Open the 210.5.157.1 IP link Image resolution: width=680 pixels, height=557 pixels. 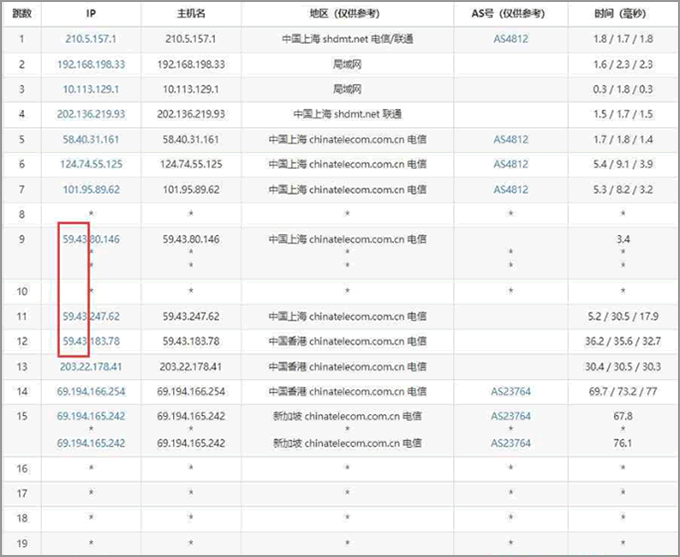pyautogui.click(x=91, y=39)
